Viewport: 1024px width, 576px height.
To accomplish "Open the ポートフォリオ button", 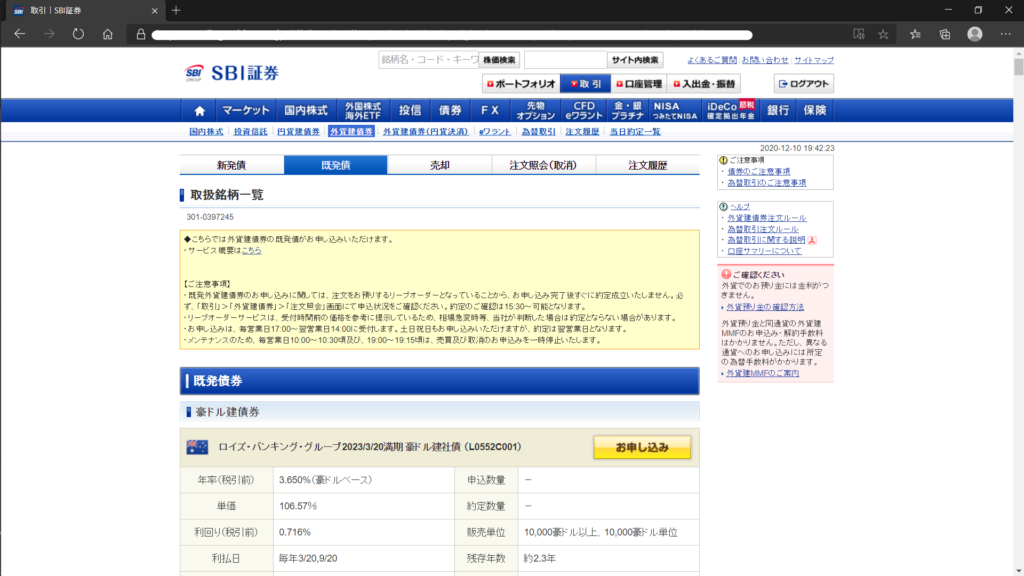I will pyautogui.click(x=520, y=84).
